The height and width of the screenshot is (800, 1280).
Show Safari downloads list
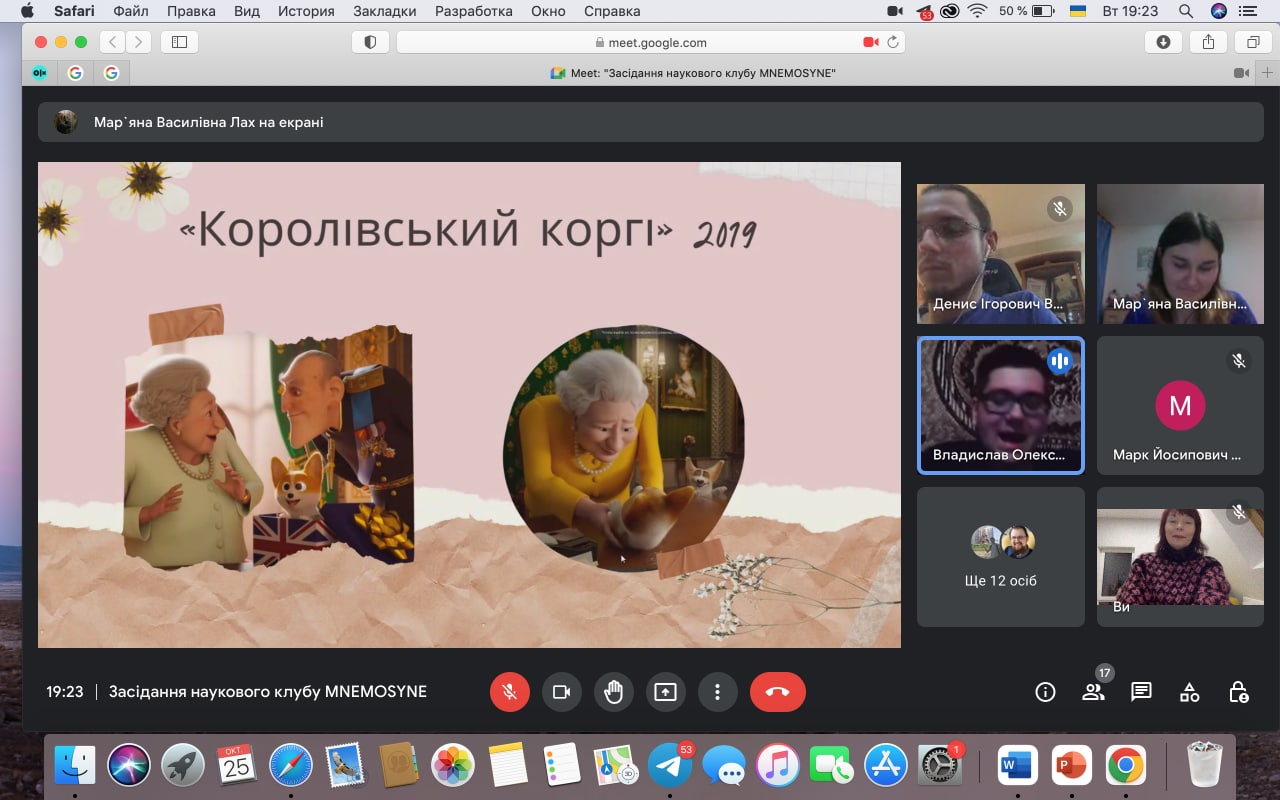tap(1163, 42)
